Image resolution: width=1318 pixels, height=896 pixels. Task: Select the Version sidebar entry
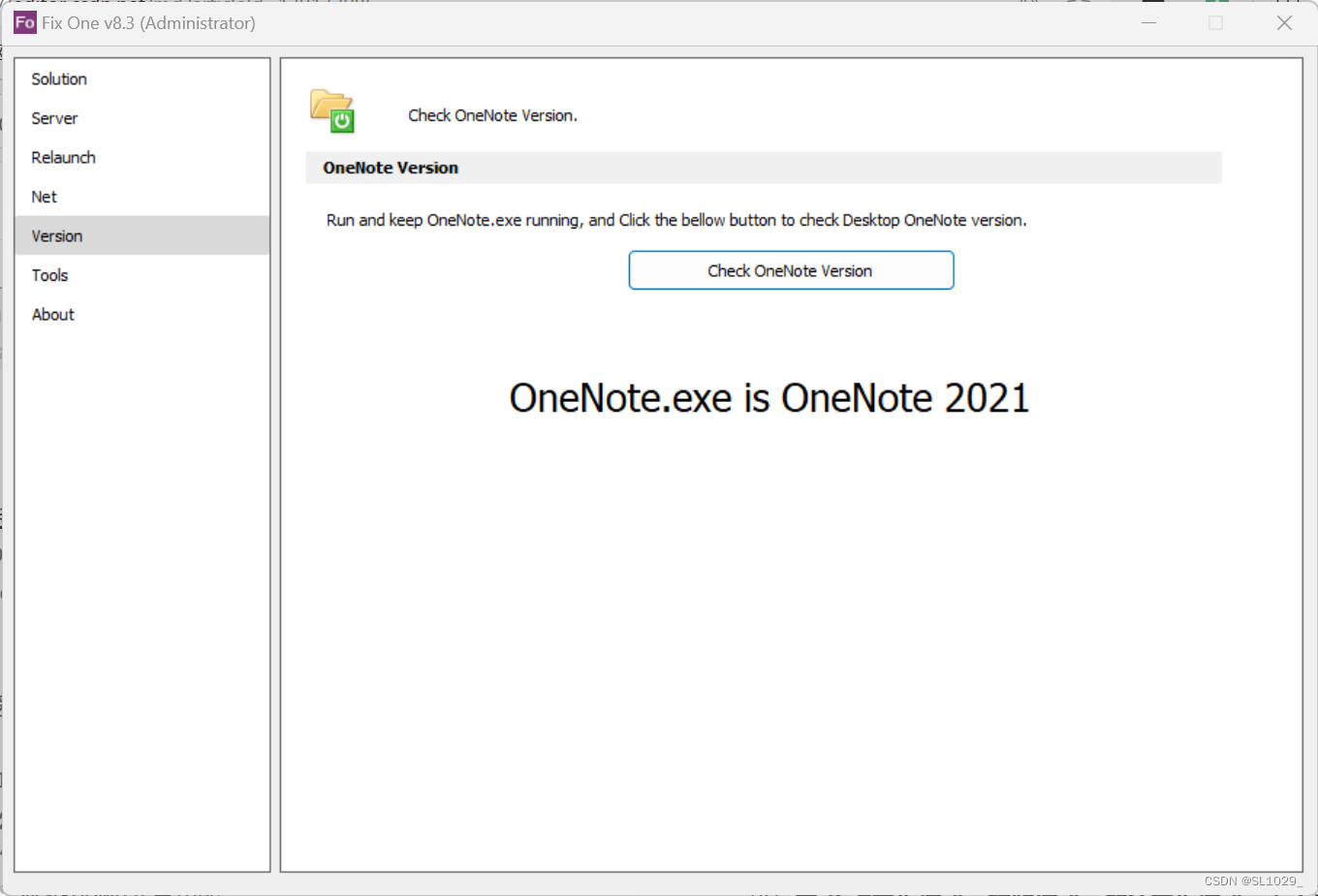[141, 235]
